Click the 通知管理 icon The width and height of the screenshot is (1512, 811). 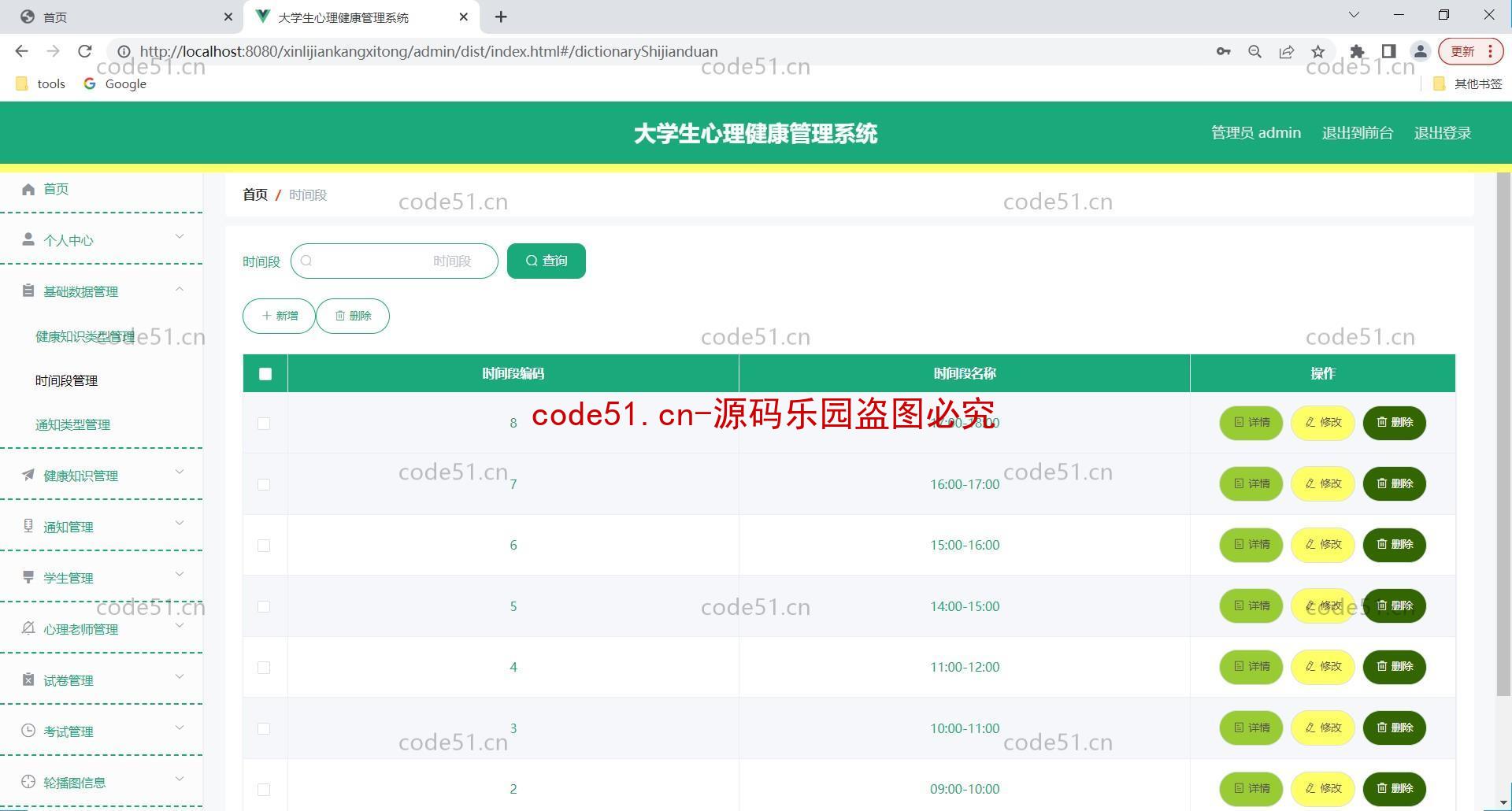(28, 526)
